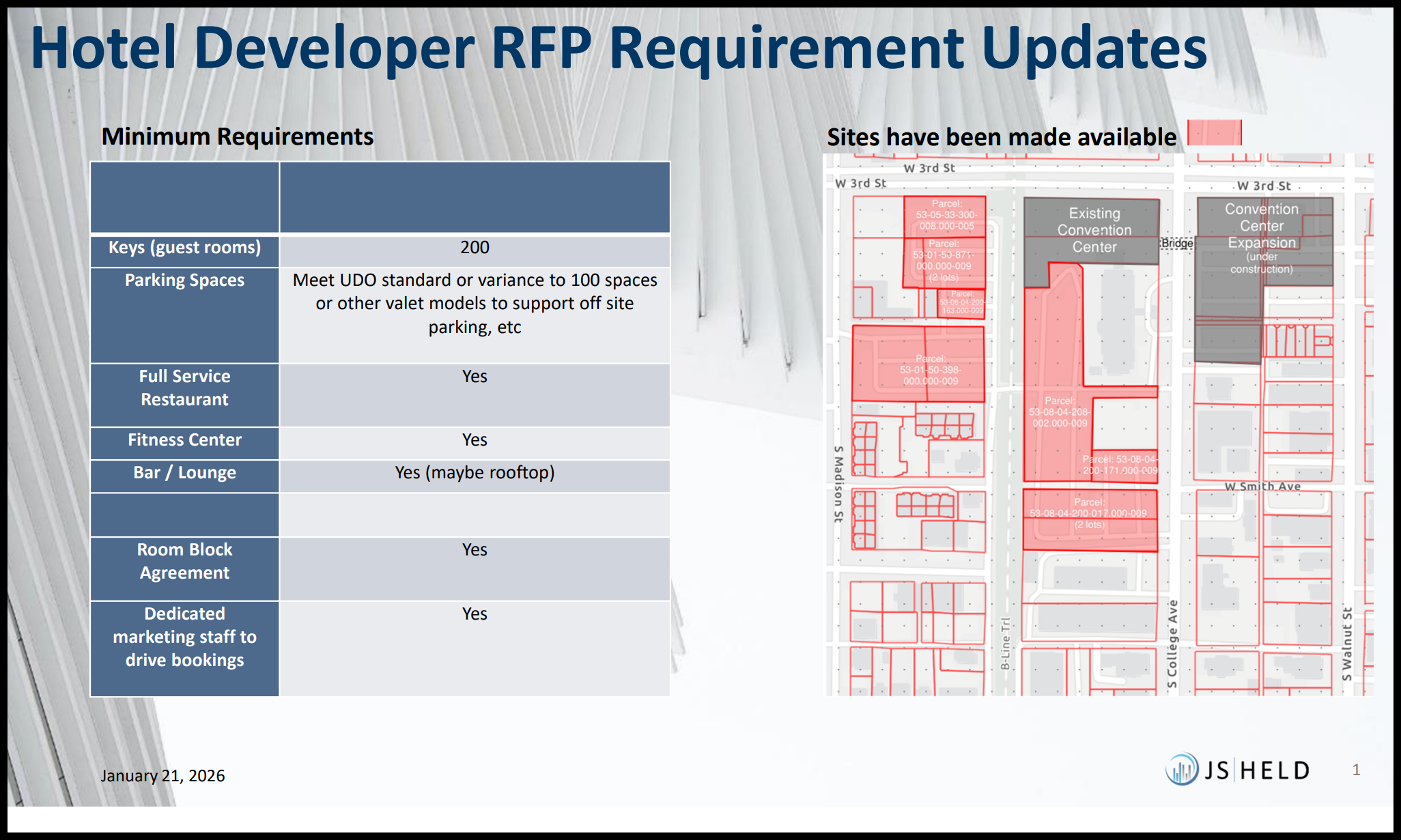Select the Existing Convention Center block

[x=1094, y=231]
